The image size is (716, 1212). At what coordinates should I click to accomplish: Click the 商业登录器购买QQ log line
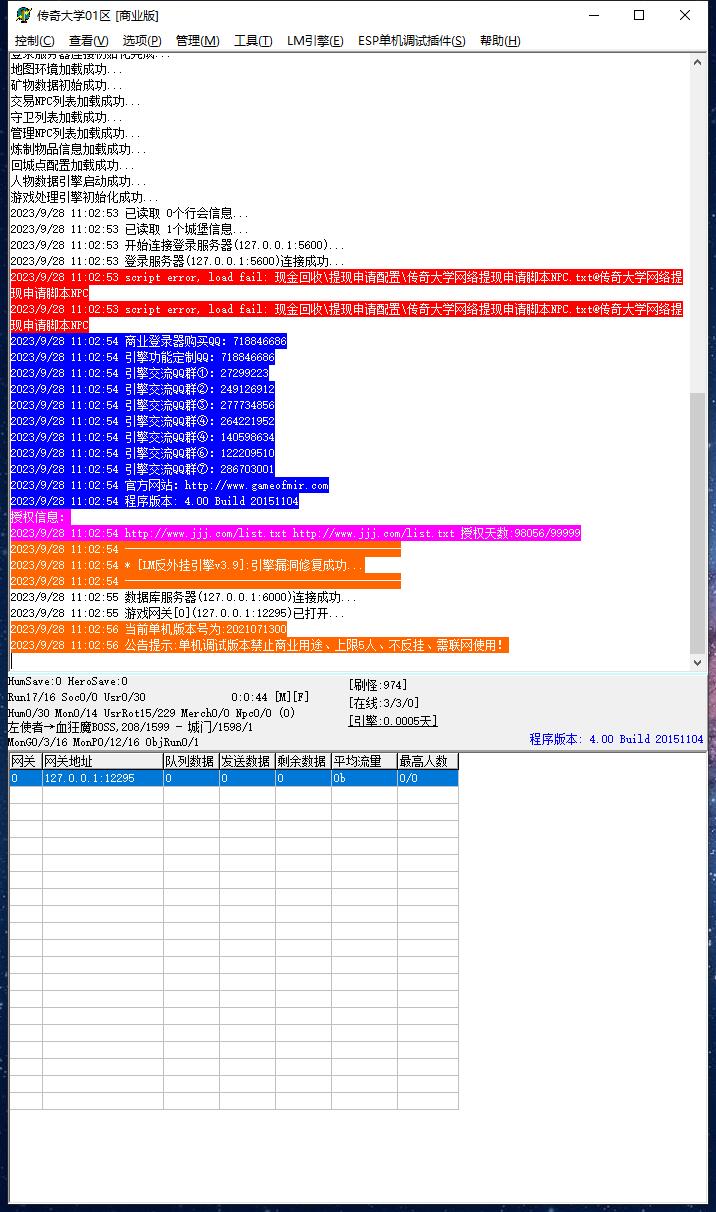[148, 341]
